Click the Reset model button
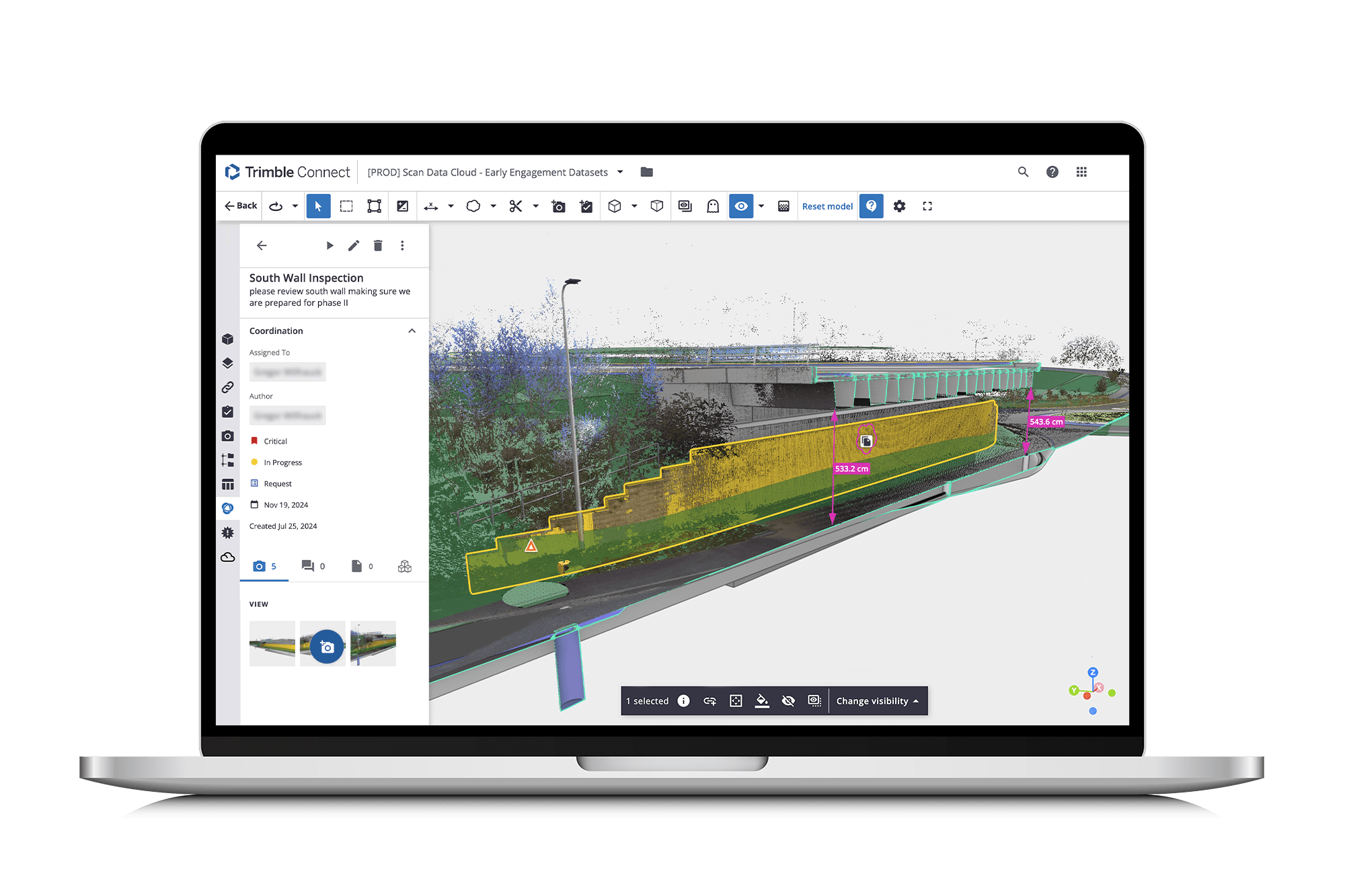 [x=827, y=206]
